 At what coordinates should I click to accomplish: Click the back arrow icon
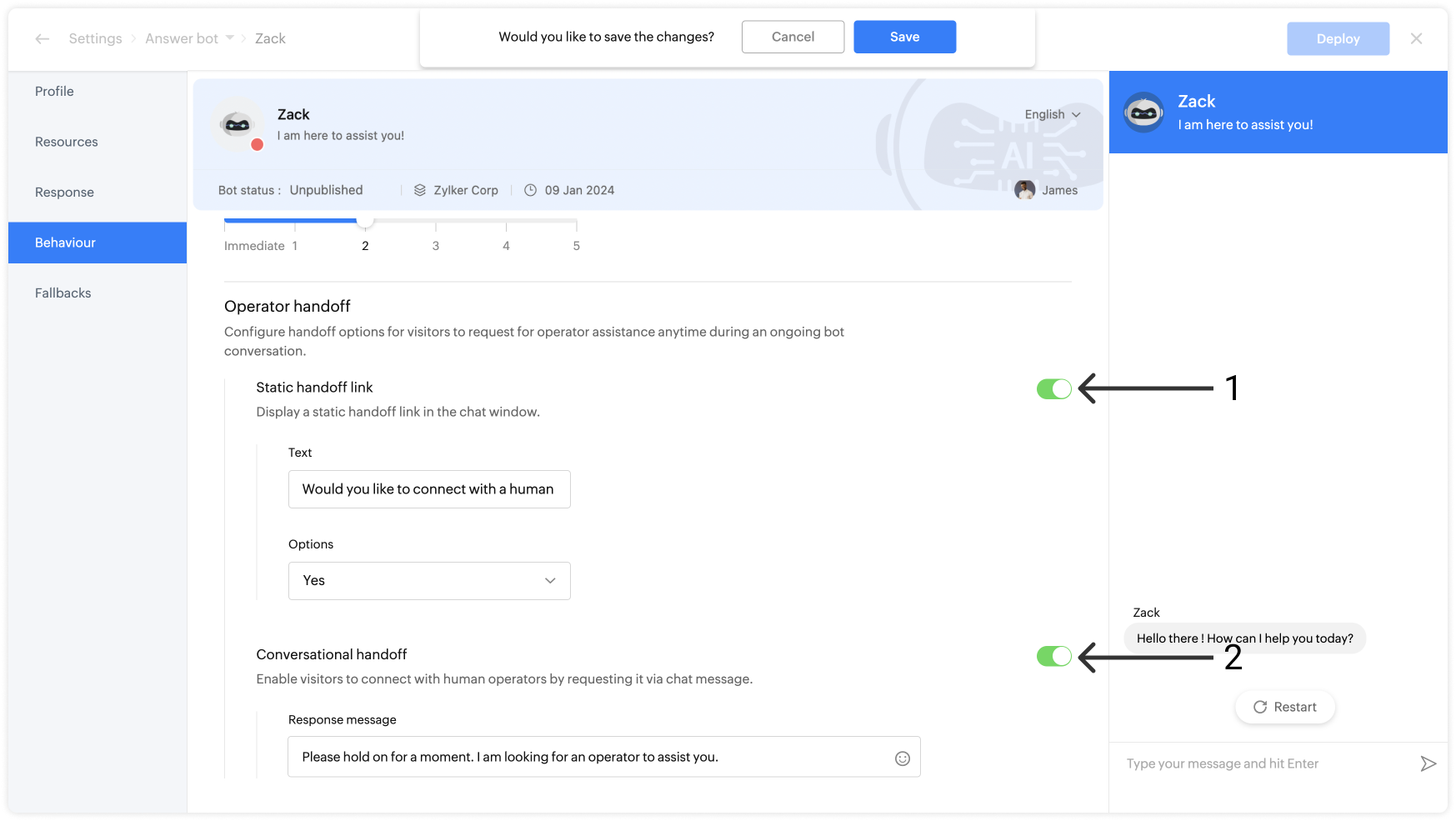click(43, 38)
